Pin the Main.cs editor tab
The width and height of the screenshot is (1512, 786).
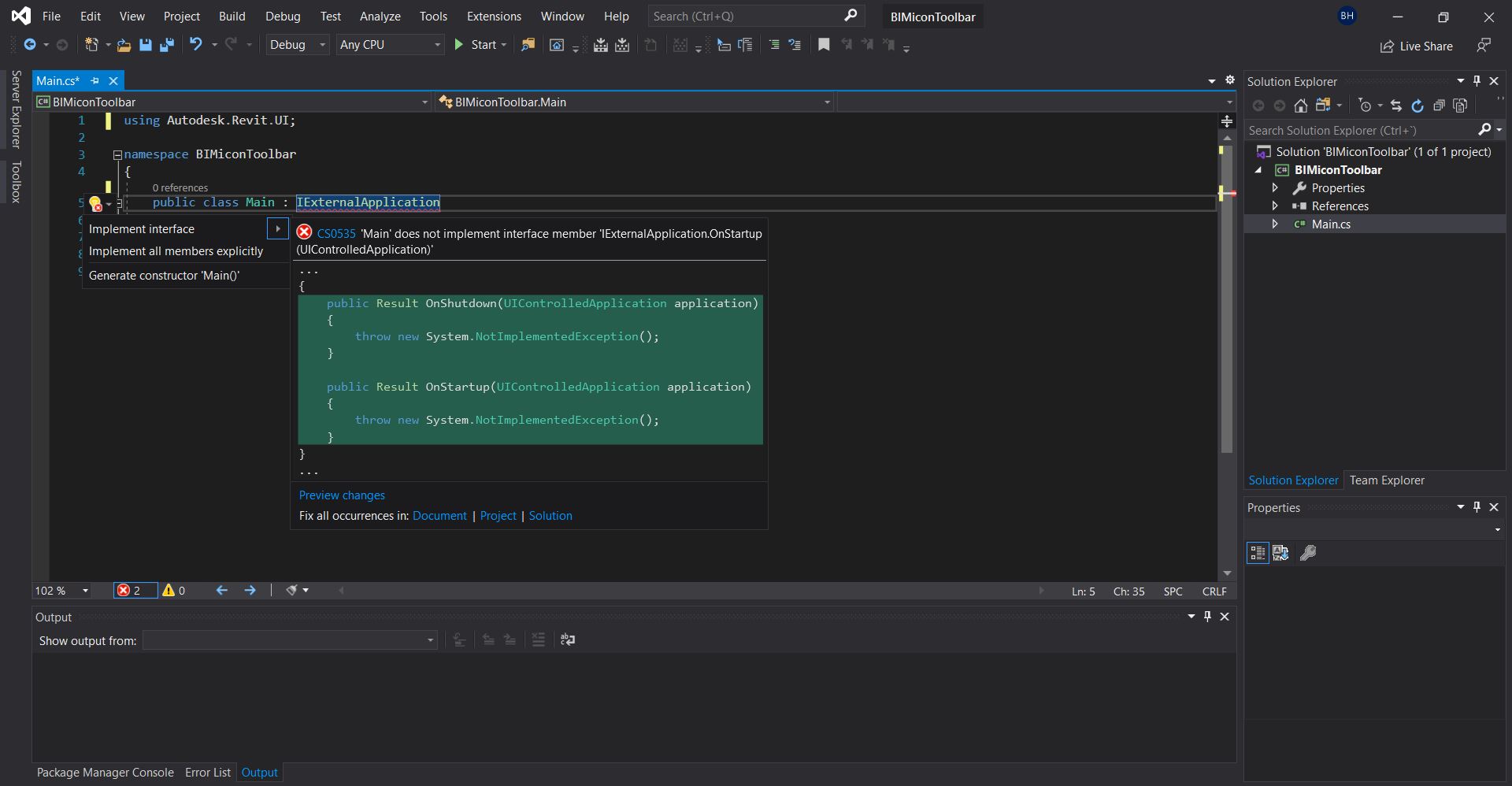click(x=94, y=80)
